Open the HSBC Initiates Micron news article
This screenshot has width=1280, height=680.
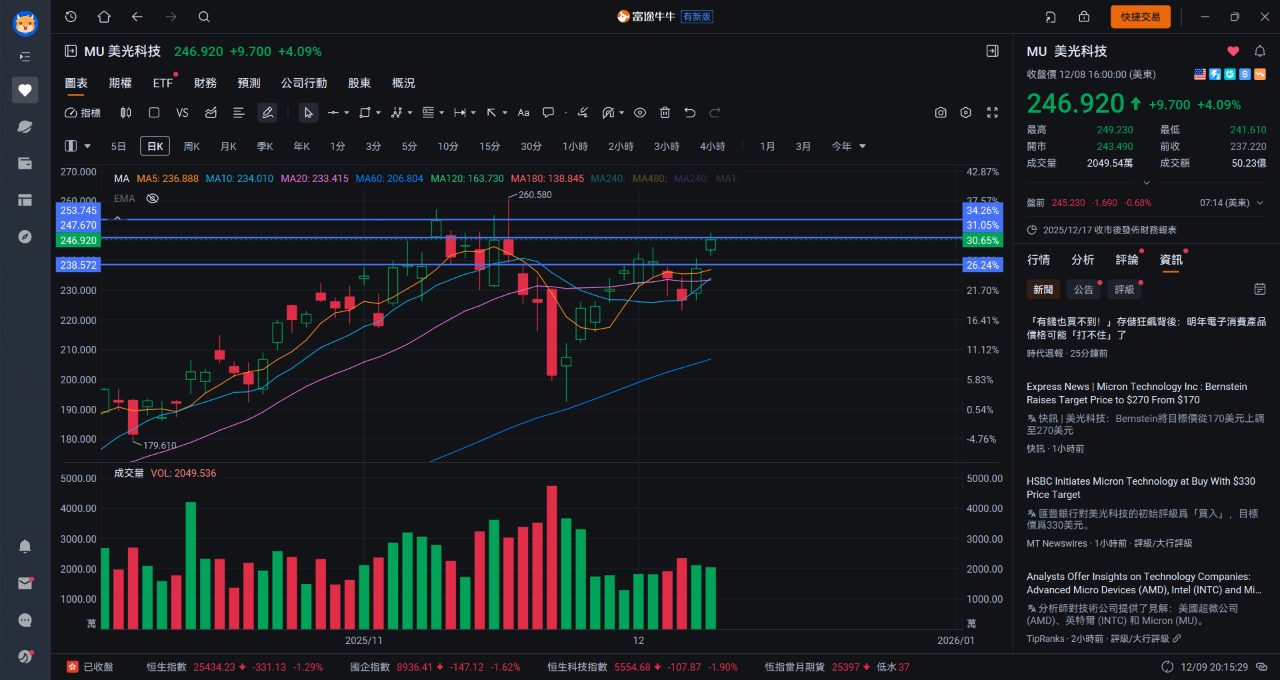coord(1141,488)
